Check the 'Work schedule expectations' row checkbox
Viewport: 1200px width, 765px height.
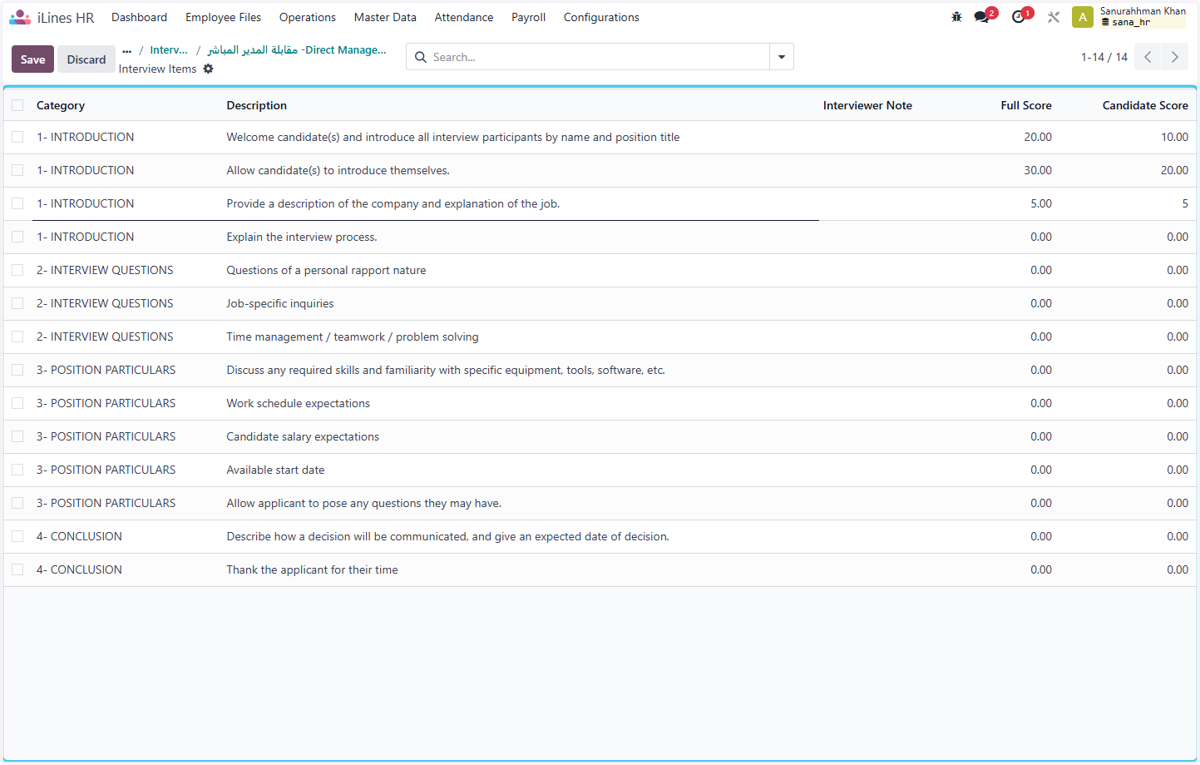pos(18,403)
